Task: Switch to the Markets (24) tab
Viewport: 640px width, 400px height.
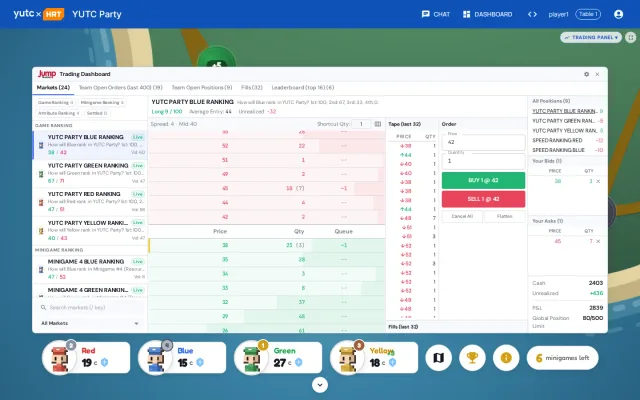Action: coord(53,87)
